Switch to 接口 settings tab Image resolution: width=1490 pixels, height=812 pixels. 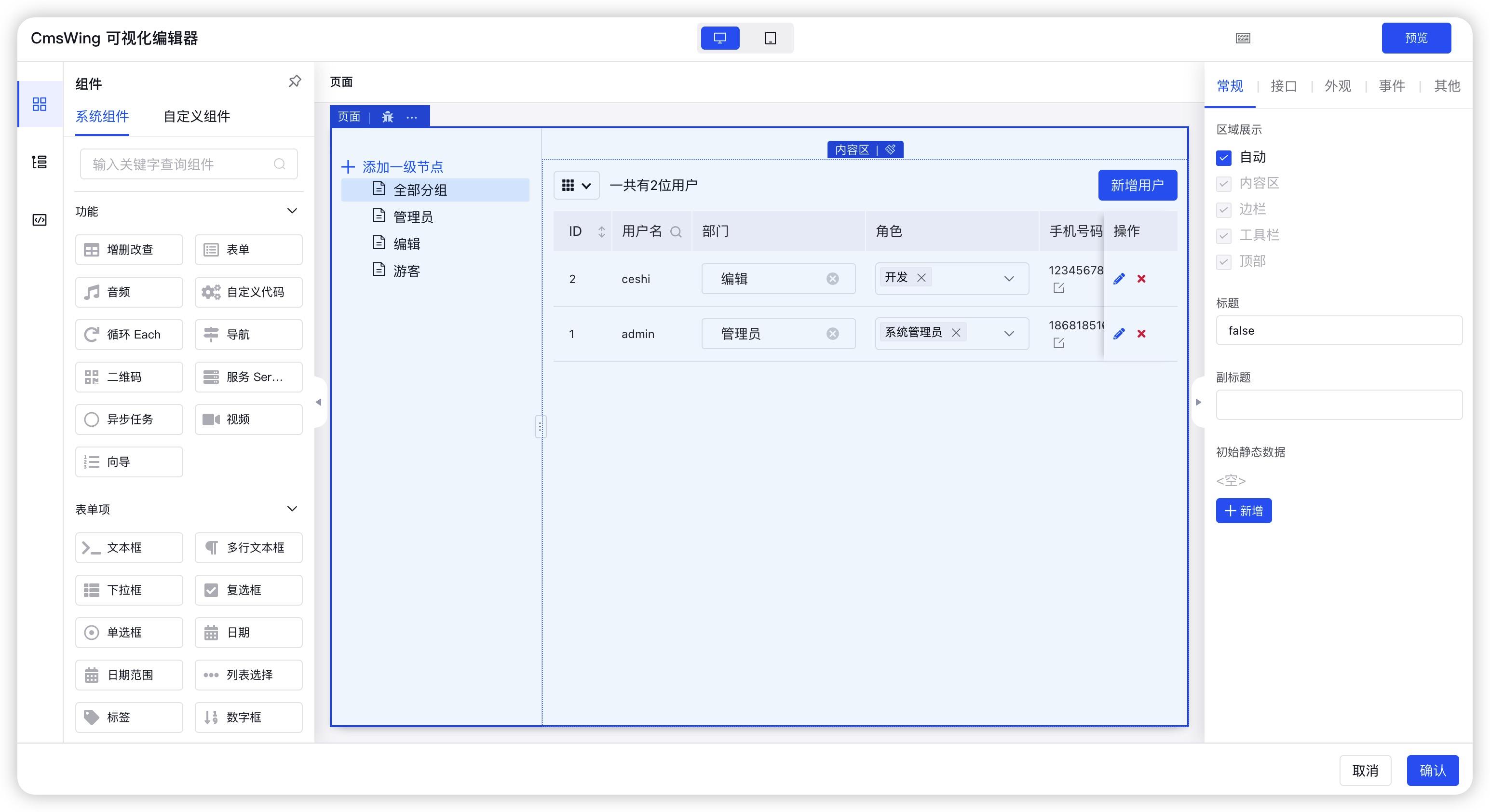point(1284,86)
